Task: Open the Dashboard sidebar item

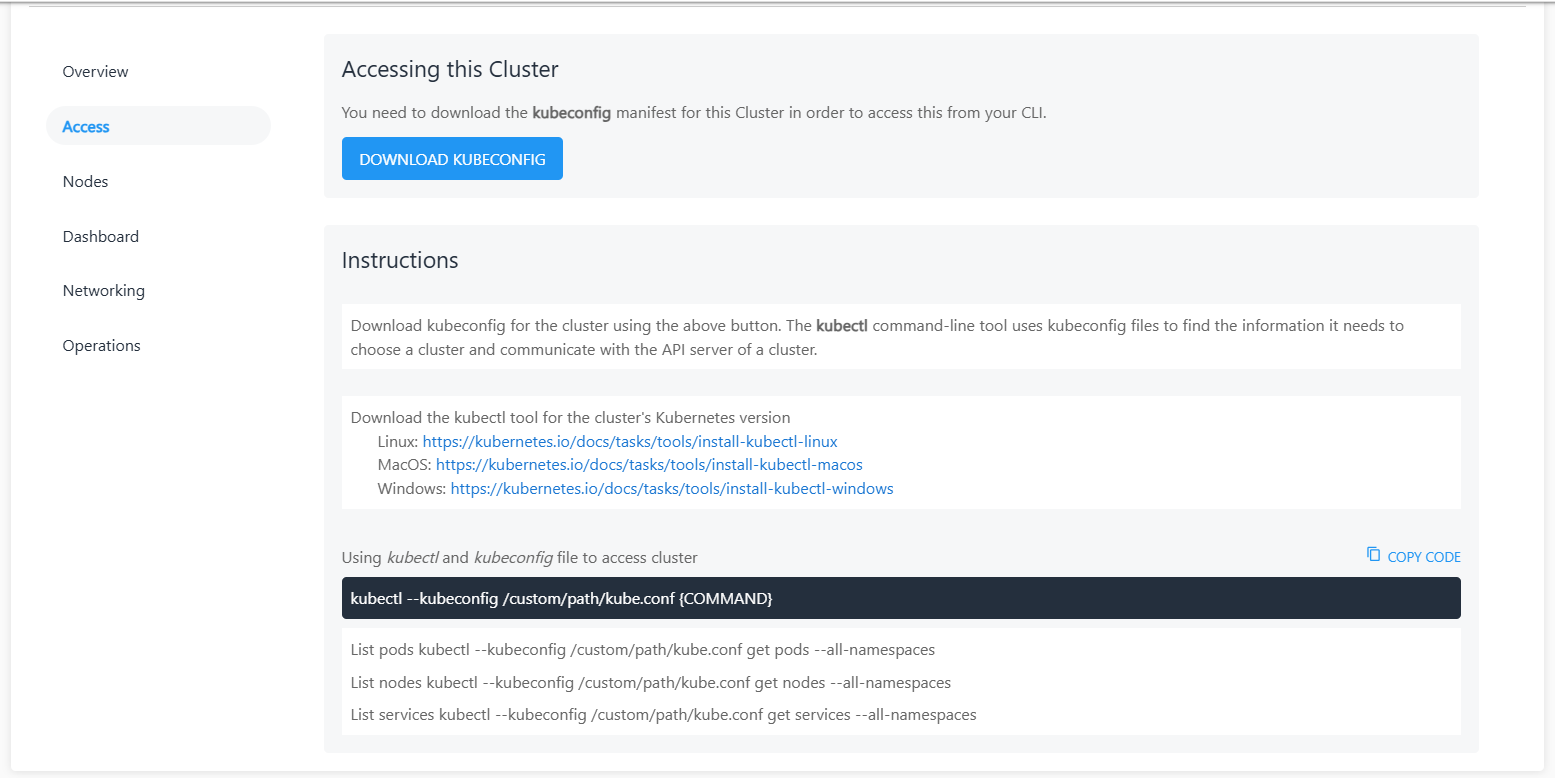Action: pyautogui.click(x=100, y=237)
